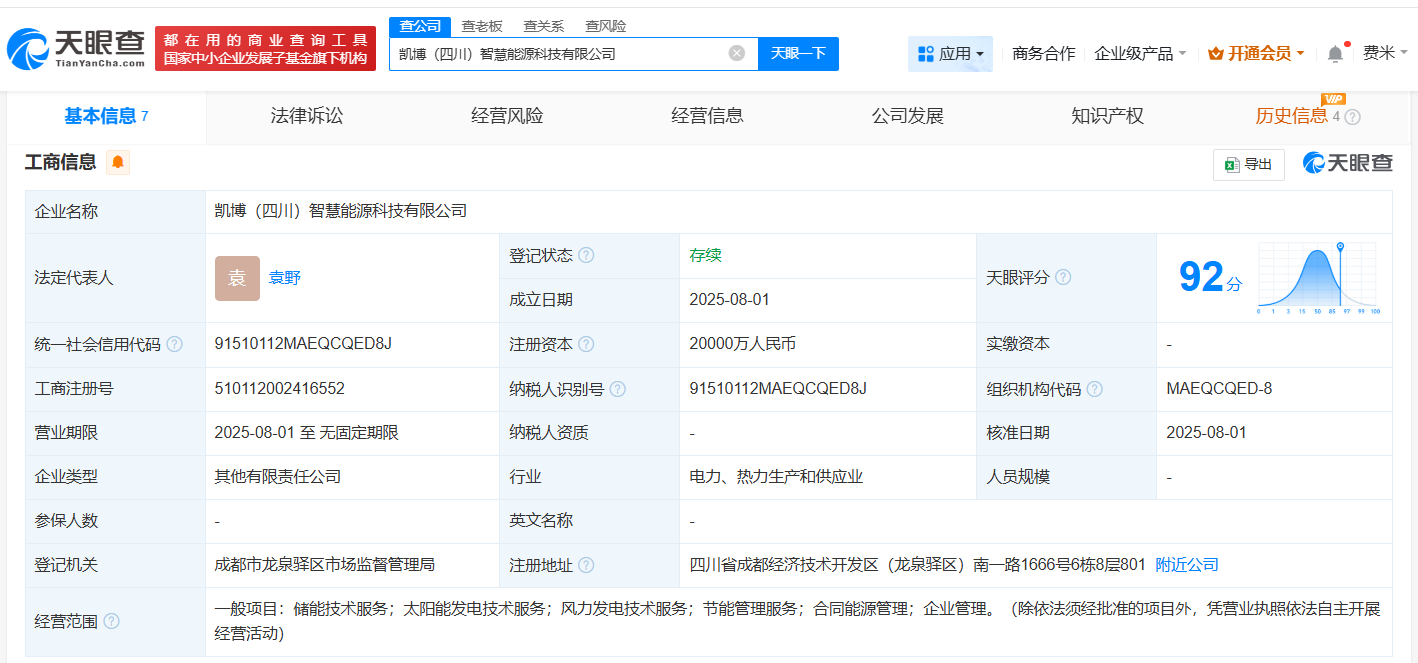Image resolution: width=1418 pixels, height=663 pixels.
Task: Click the 存续 registration status value
Action: tap(705, 255)
